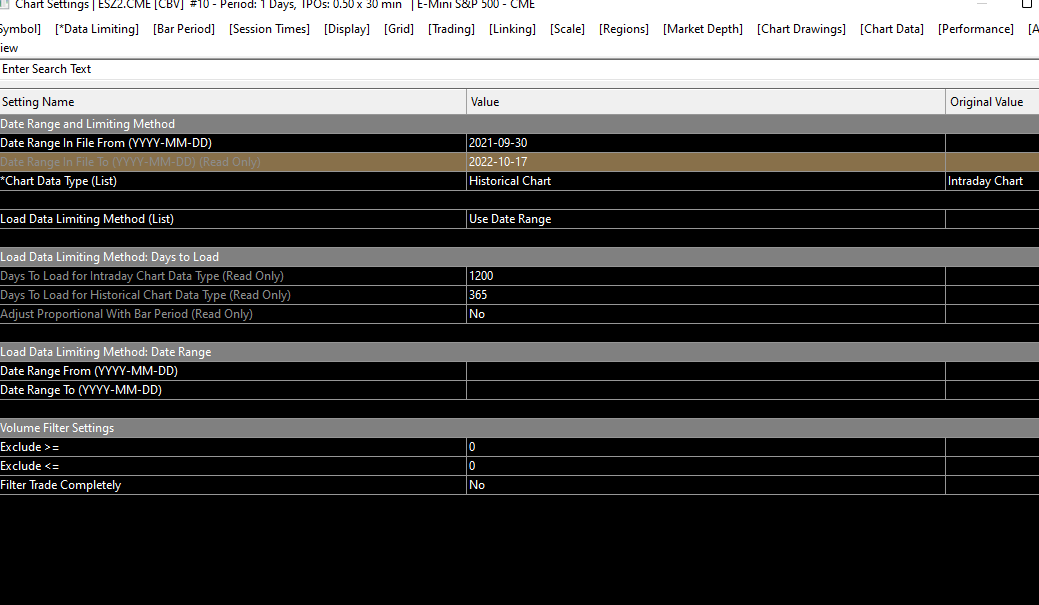Select the Load Data Limiting Method (List) label

click(x=87, y=219)
